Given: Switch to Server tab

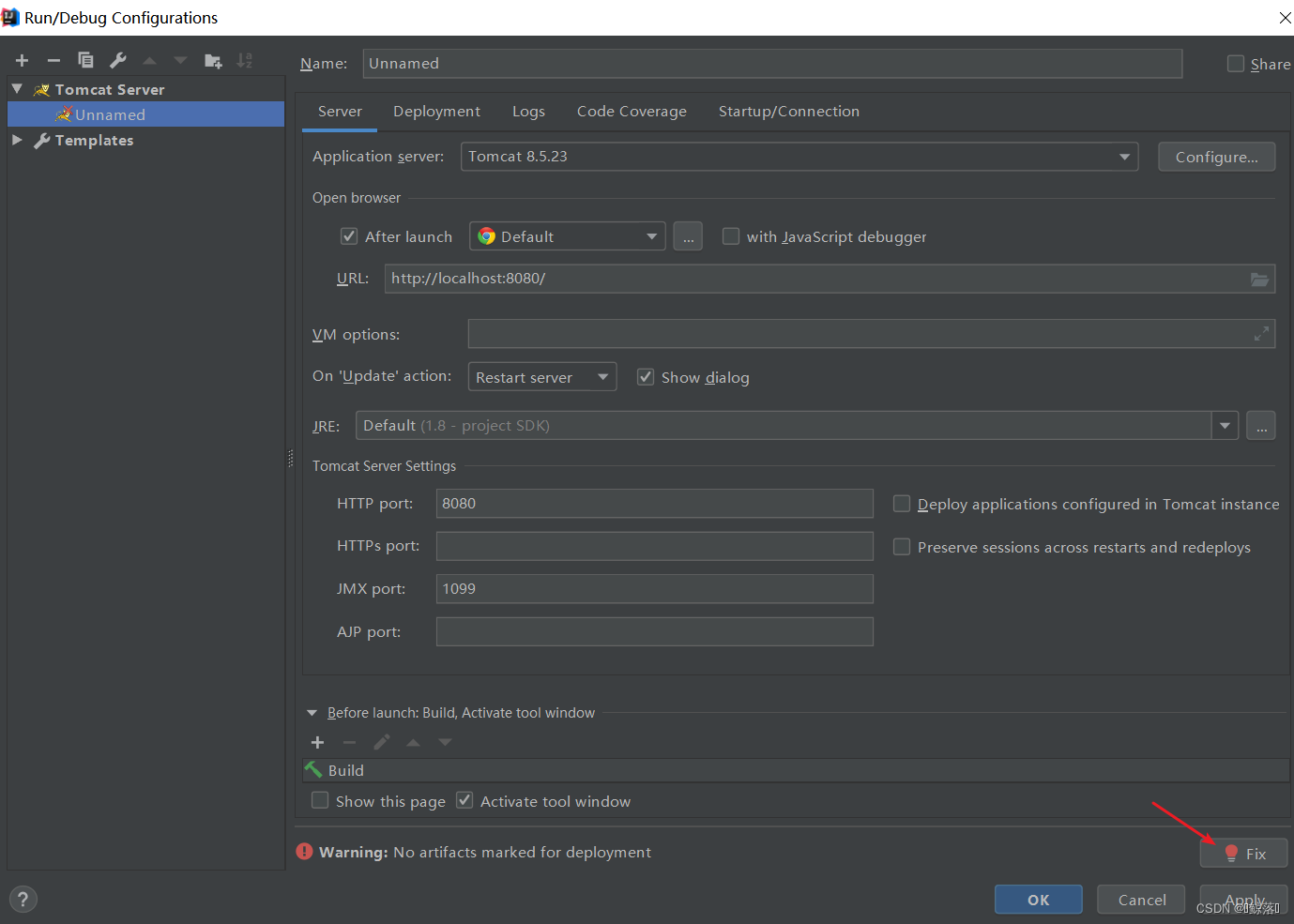Looking at the screenshot, I should [340, 112].
